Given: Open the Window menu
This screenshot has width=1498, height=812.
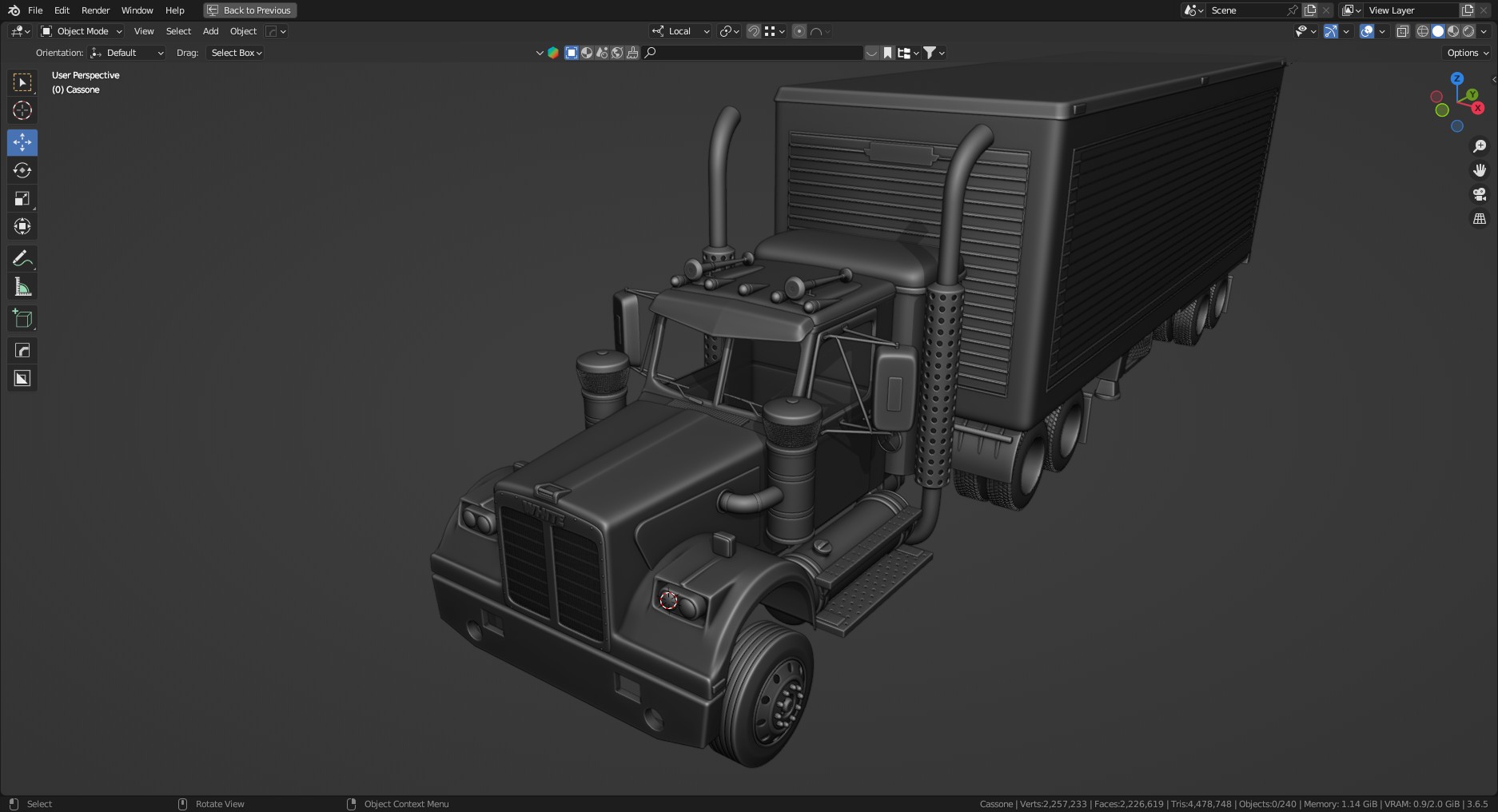Looking at the screenshot, I should pyautogui.click(x=137, y=10).
